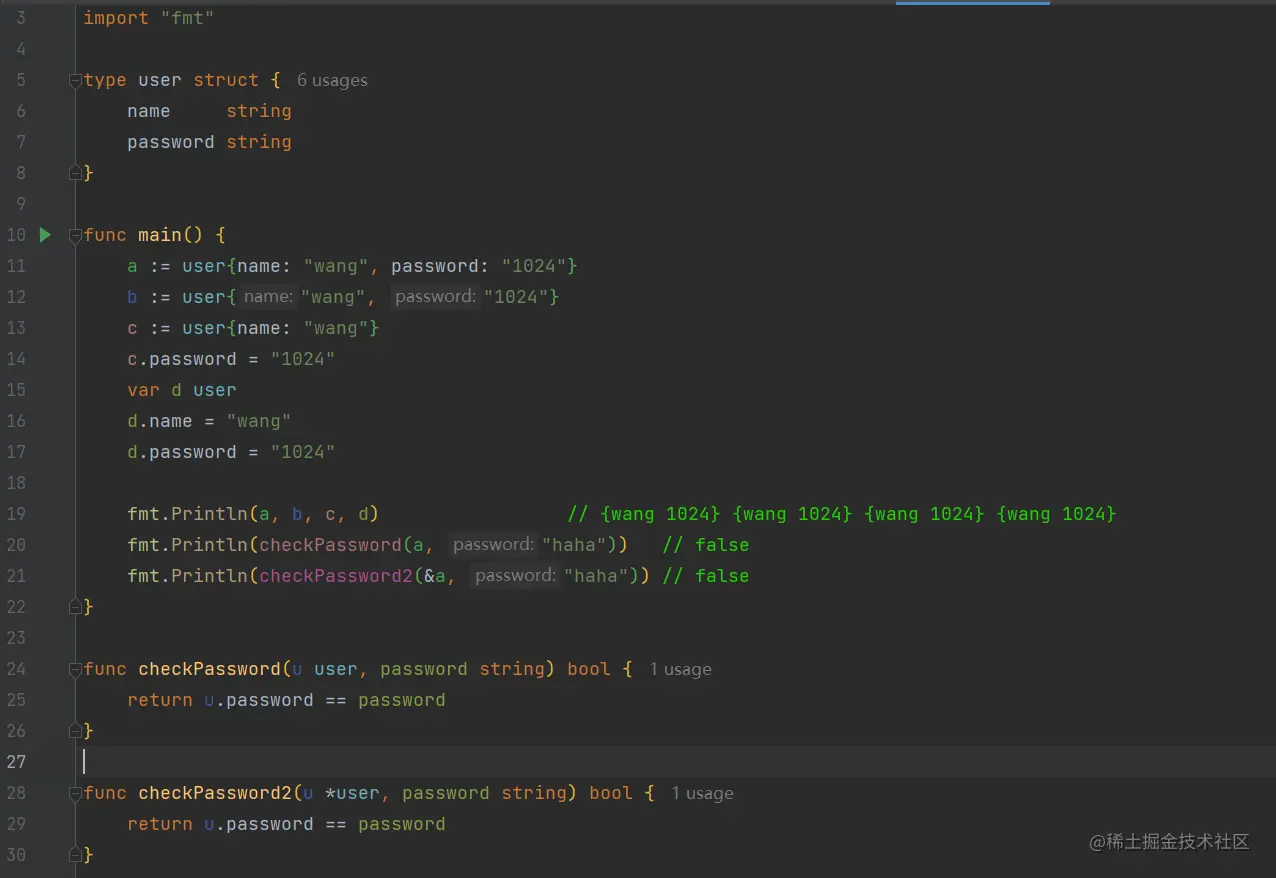Click line number 27 in the gutter
This screenshot has width=1276, height=878.
tap(16, 762)
